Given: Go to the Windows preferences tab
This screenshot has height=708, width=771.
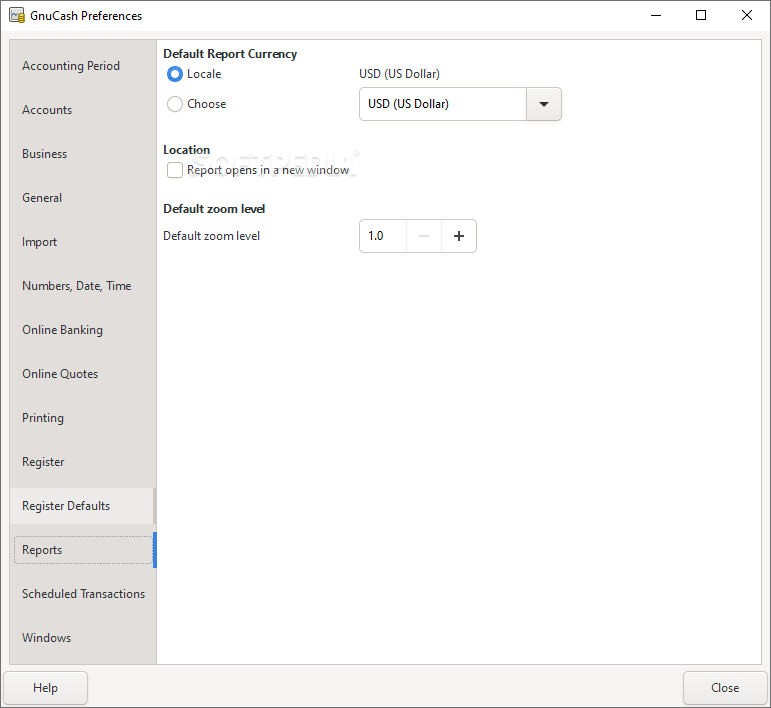Looking at the screenshot, I should tap(82, 638).
